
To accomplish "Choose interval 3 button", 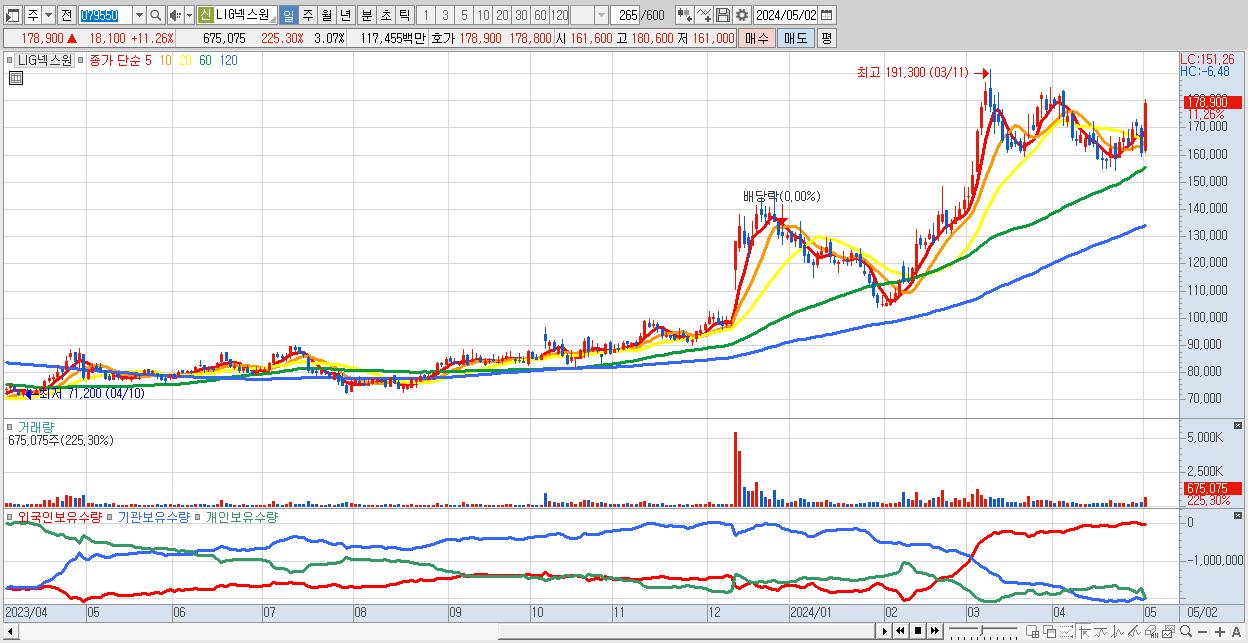I will (x=445, y=15).
